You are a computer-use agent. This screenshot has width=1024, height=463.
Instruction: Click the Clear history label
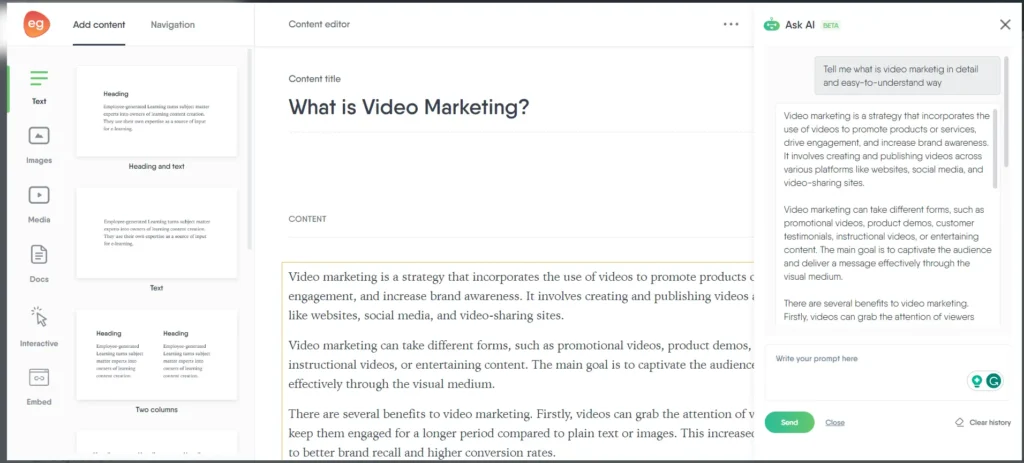990,423
